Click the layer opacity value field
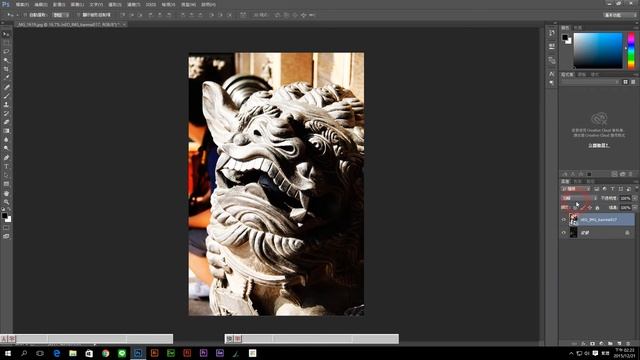The height and width of the screenshot is (360, 640). [625, 198]
